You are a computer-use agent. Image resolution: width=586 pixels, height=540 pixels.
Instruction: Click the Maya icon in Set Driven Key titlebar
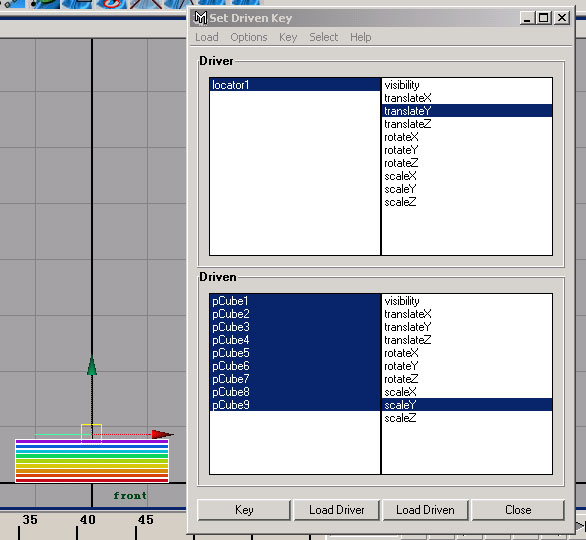(x=201, y=18)
